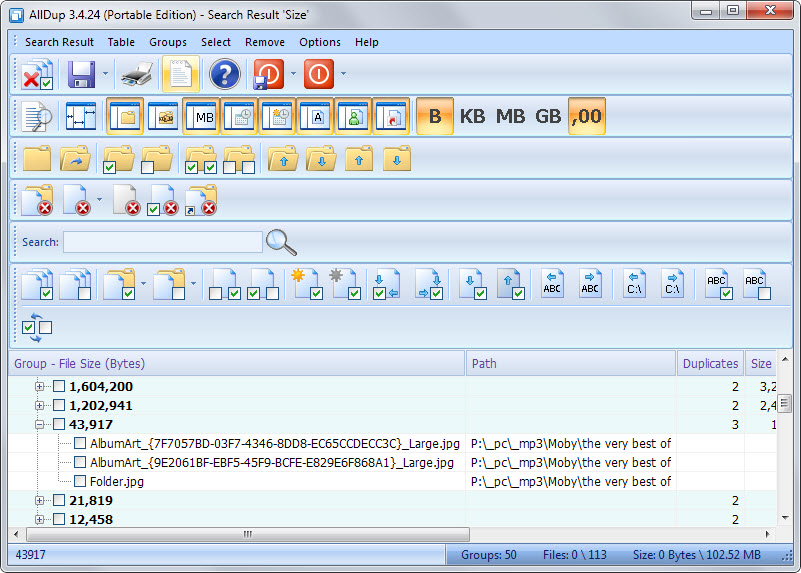The width and height of the screenshot is (801, 573).
Task: Open the Table menu
Action: tap(121, 42)
